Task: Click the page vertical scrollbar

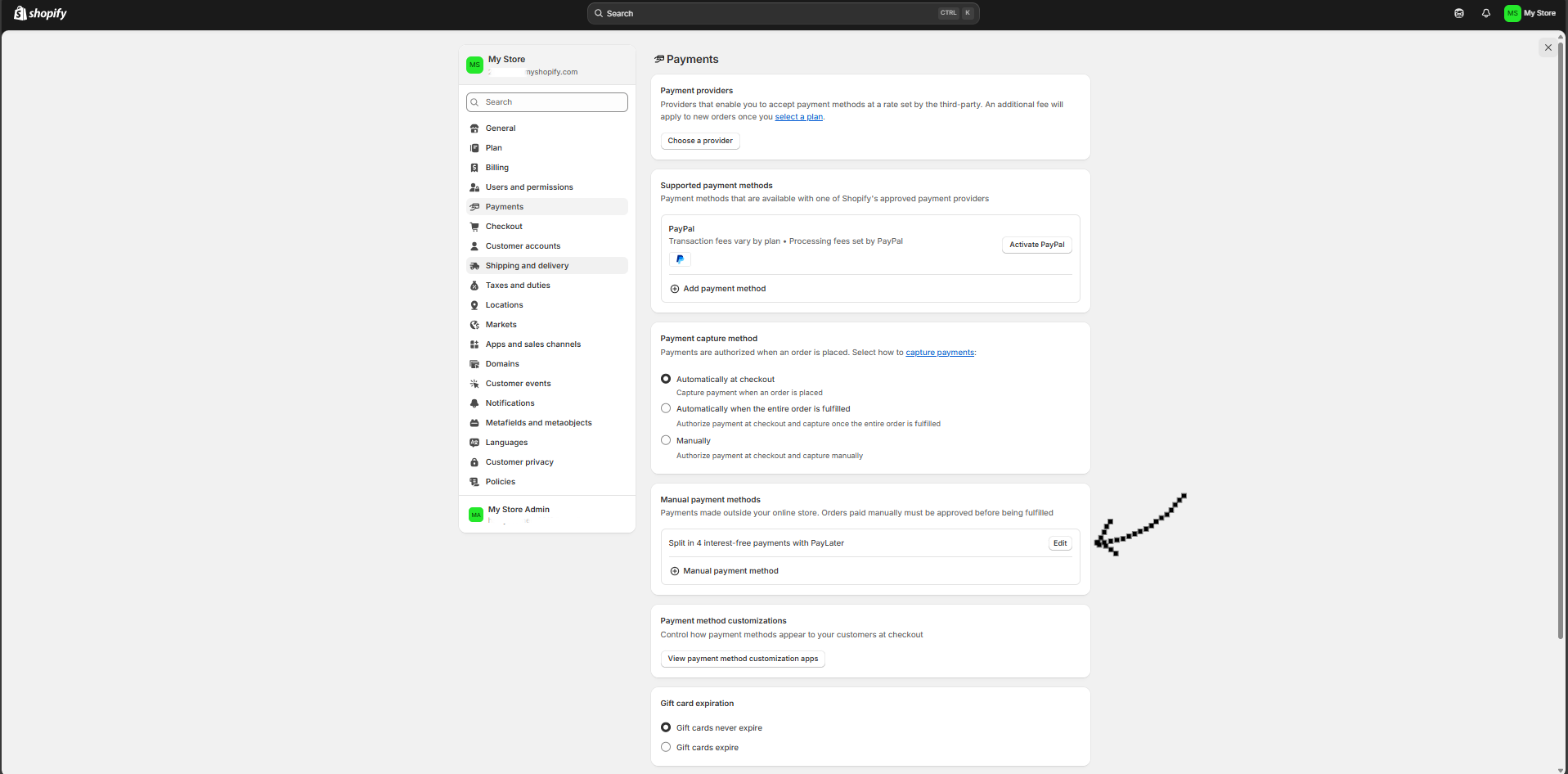Action: (1561, 340)
